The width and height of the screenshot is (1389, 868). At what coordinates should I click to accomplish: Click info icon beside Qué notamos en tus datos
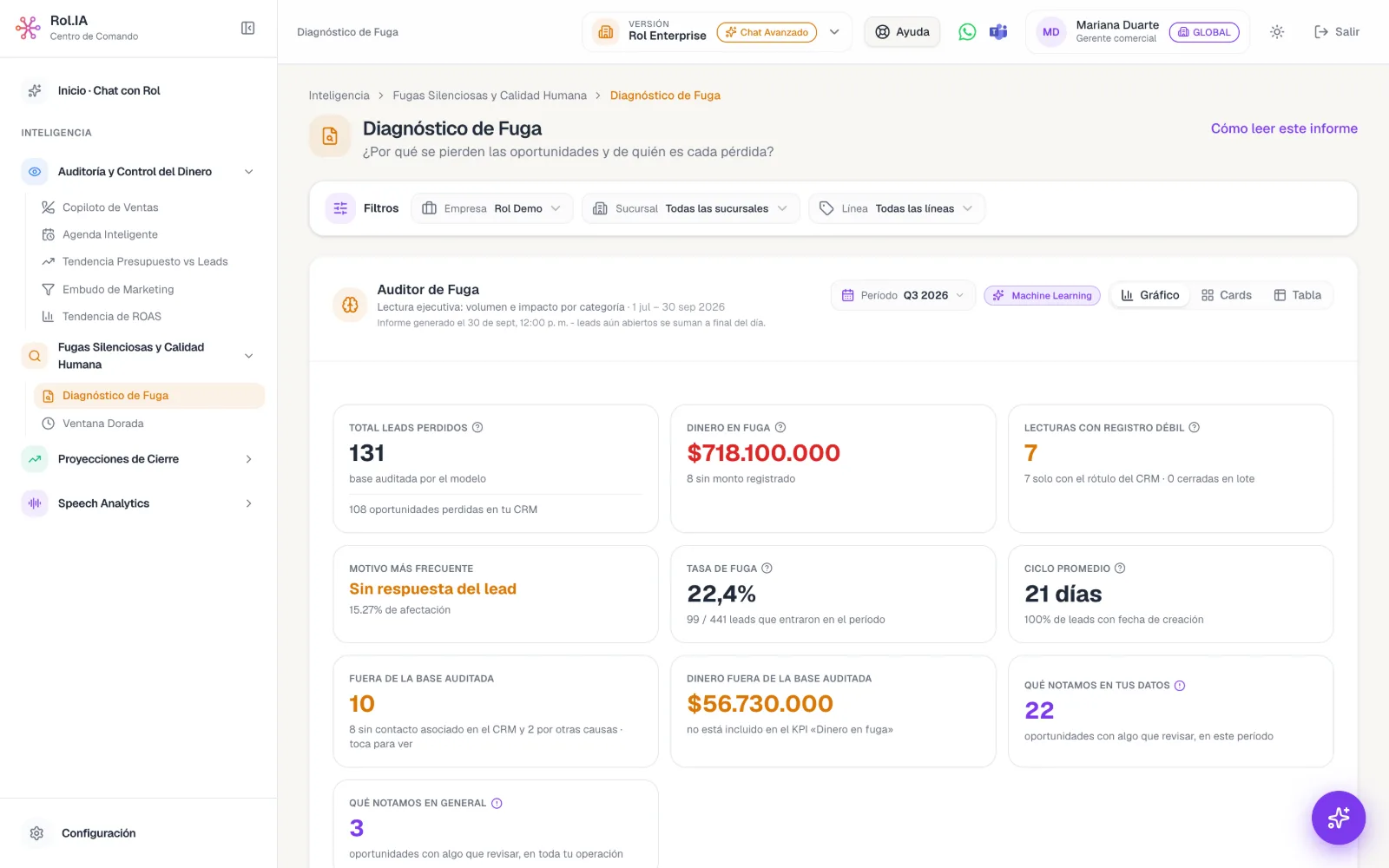click(1180, 686)
